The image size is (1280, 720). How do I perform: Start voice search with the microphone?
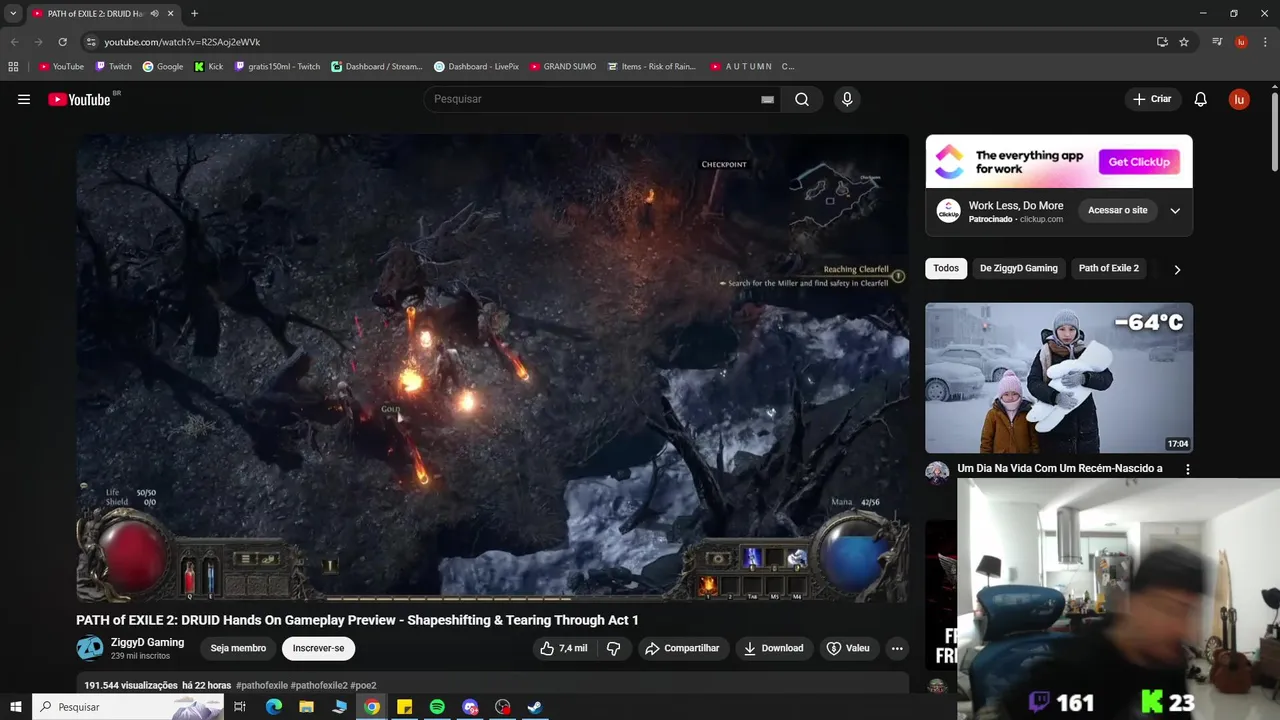coord(847,99)
